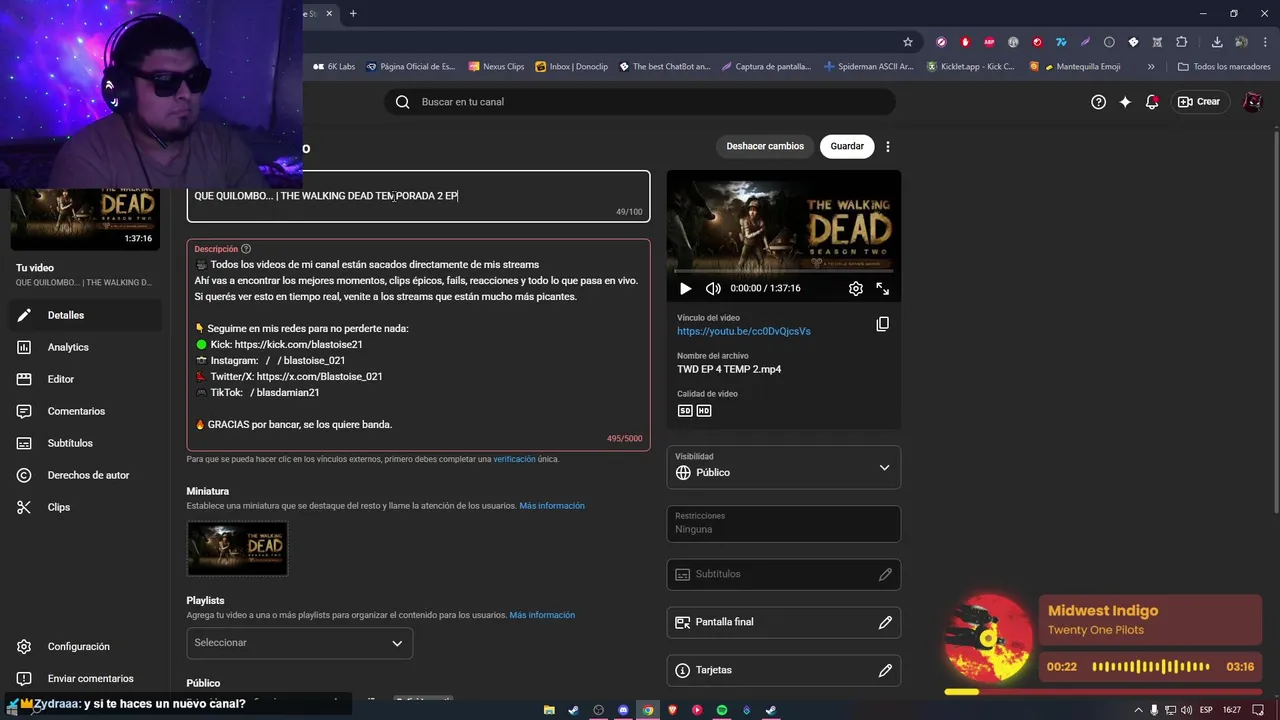The height and width of the screenshot is (720, 1280).
Task: Open Más información under Miniatura
Action: tap(552, 506)
